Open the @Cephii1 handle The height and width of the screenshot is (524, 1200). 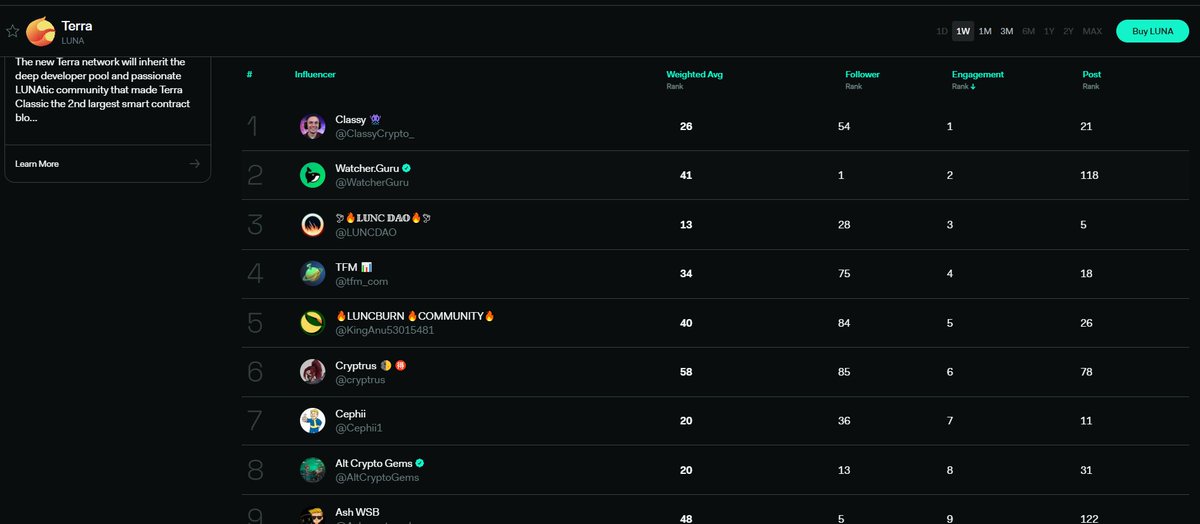pyautogui.click(x=359, y=428)
